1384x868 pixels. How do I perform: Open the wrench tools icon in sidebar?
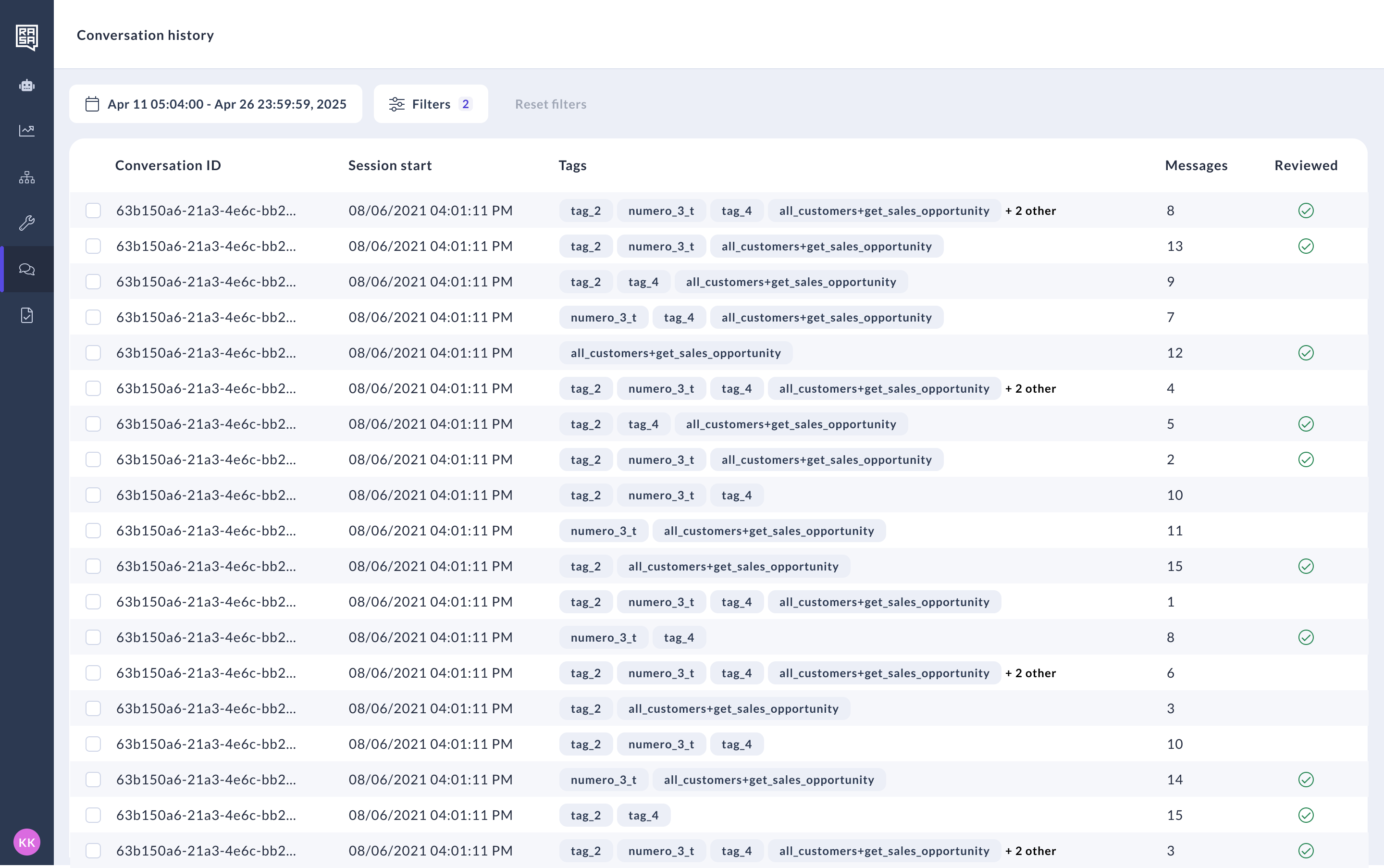[26, 223]
